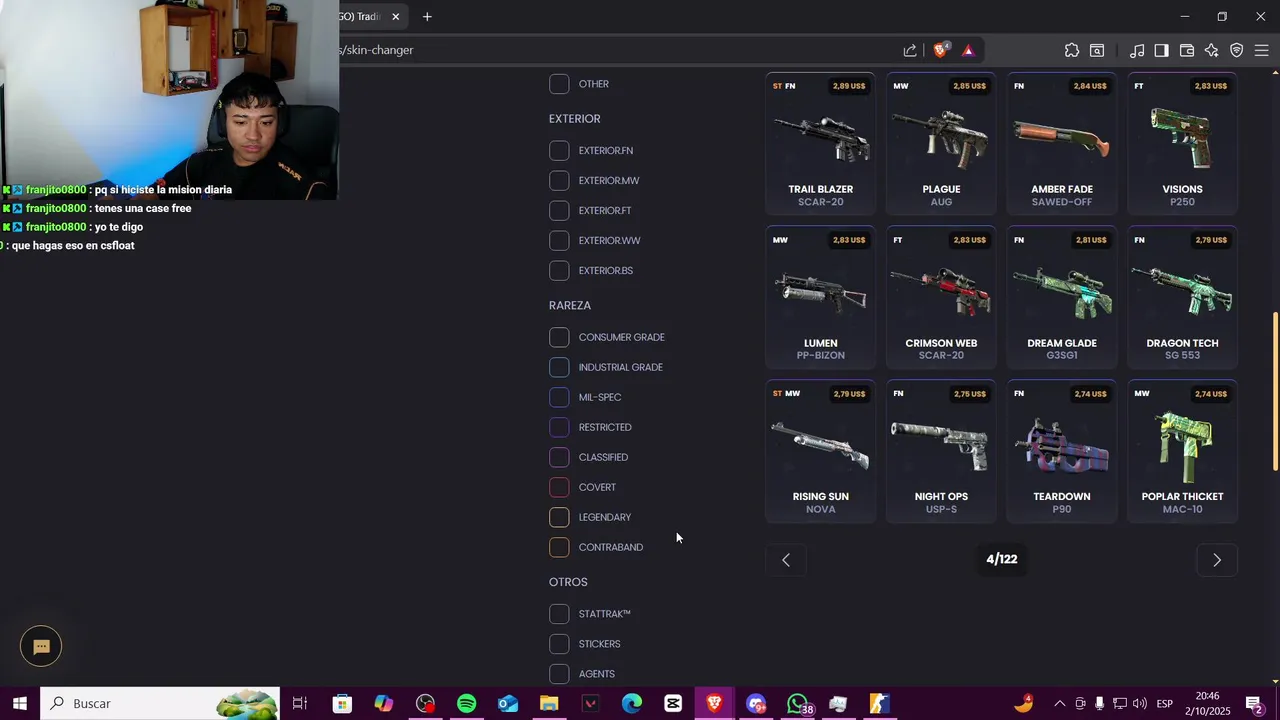Screen dimensions: 1280x720
Task: Enable the StatTrak filter checkbox
Action: [560, 614]
